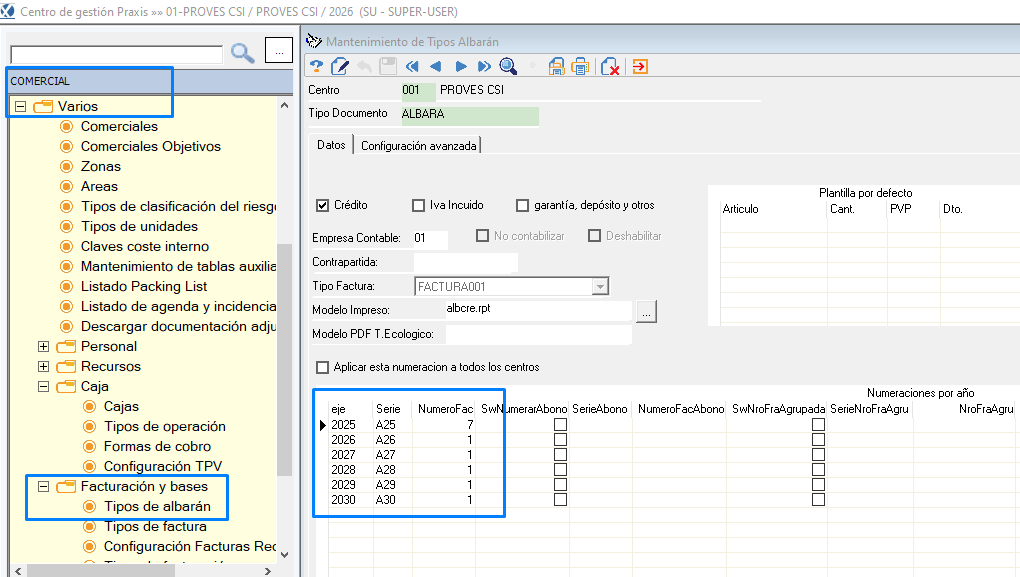The height and width of the screenshot is (577, 1020).
Task: Open the record search magnifier in toolbar
Action: click(508, 66)
